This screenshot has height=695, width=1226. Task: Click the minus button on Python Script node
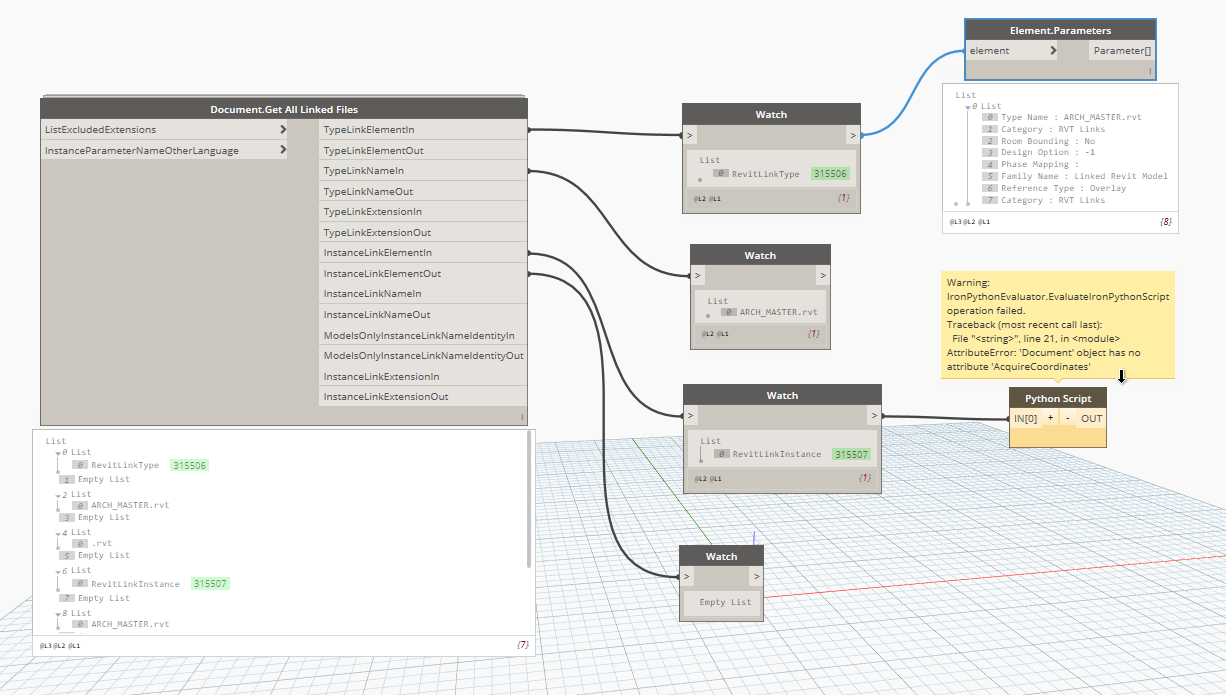(x=1067, y=418)
